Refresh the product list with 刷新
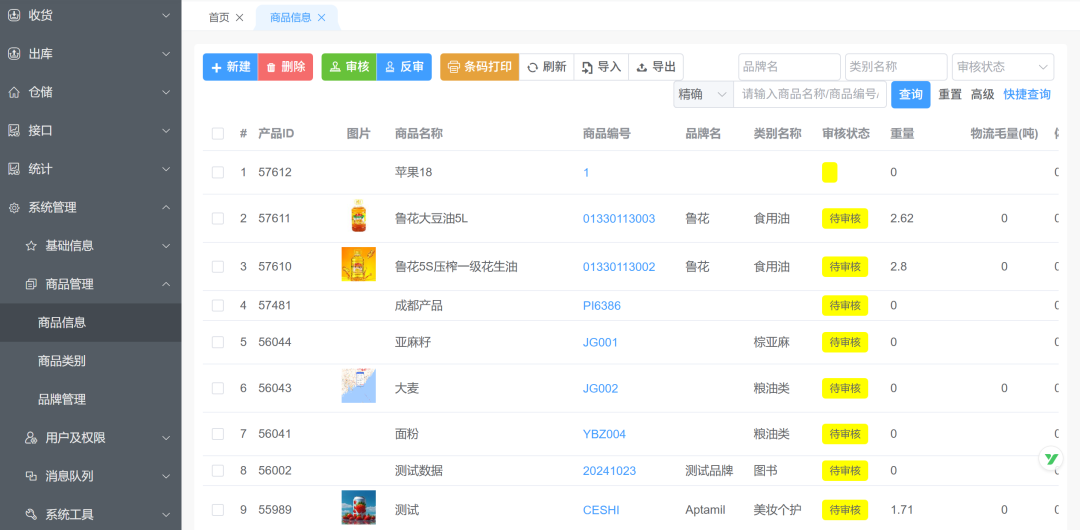Screen dimensions: 1080x530 [x=547, y=67]
